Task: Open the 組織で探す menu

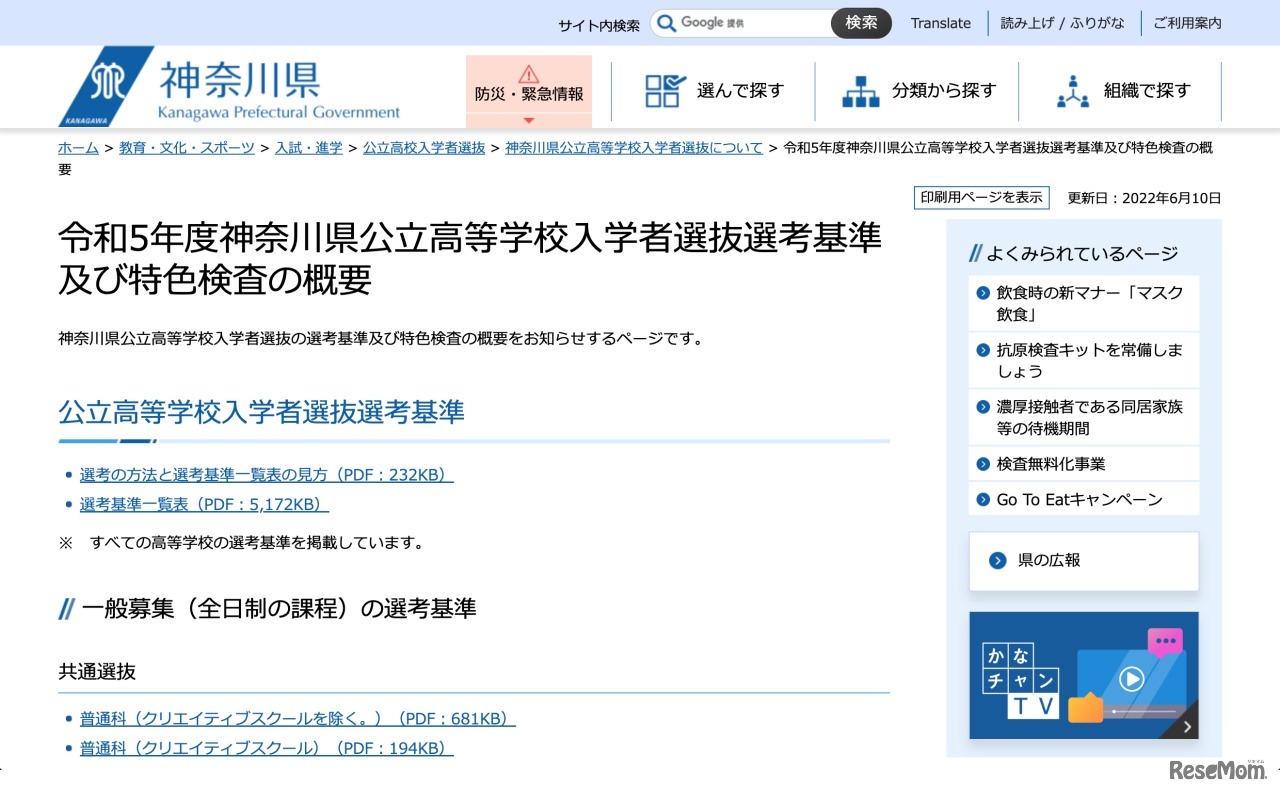Action: click(1121, 91)
